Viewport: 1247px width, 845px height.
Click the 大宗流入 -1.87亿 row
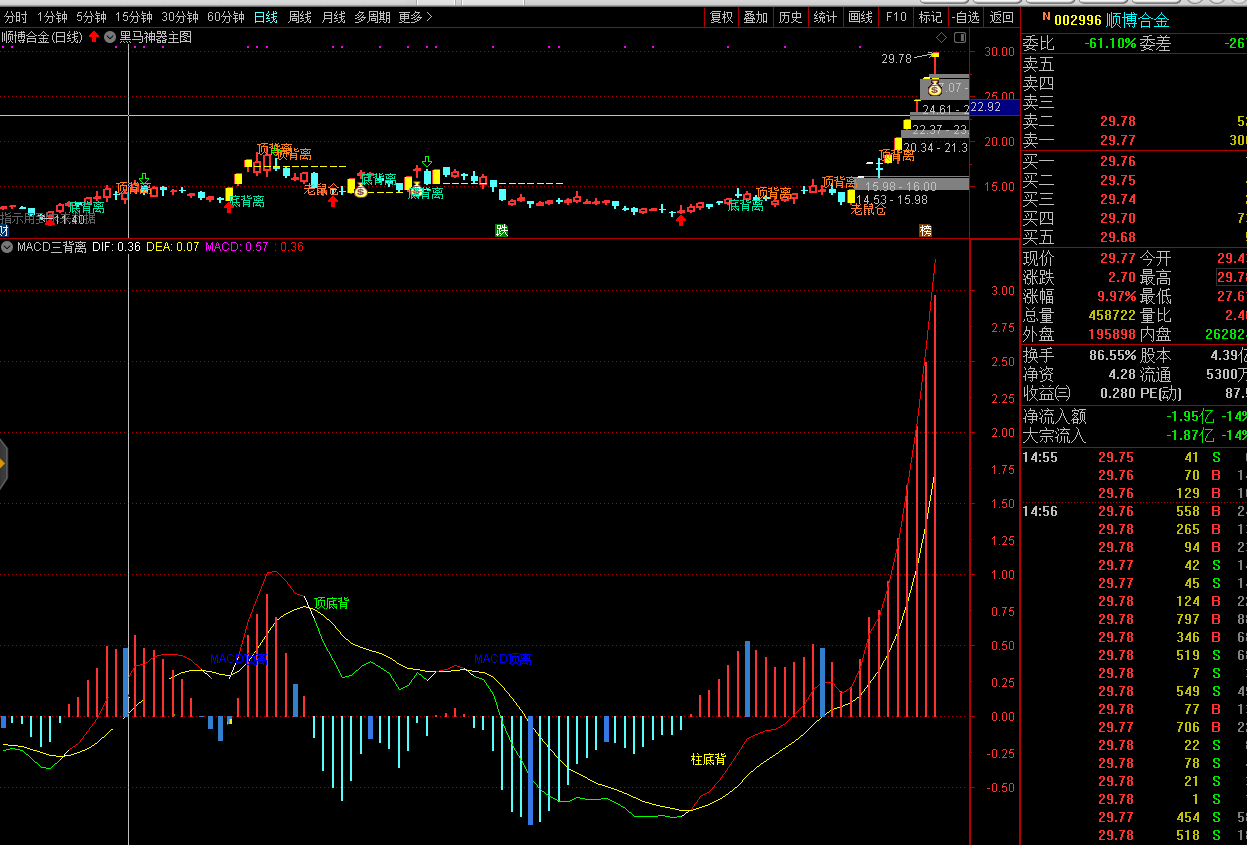(1134, 435)
